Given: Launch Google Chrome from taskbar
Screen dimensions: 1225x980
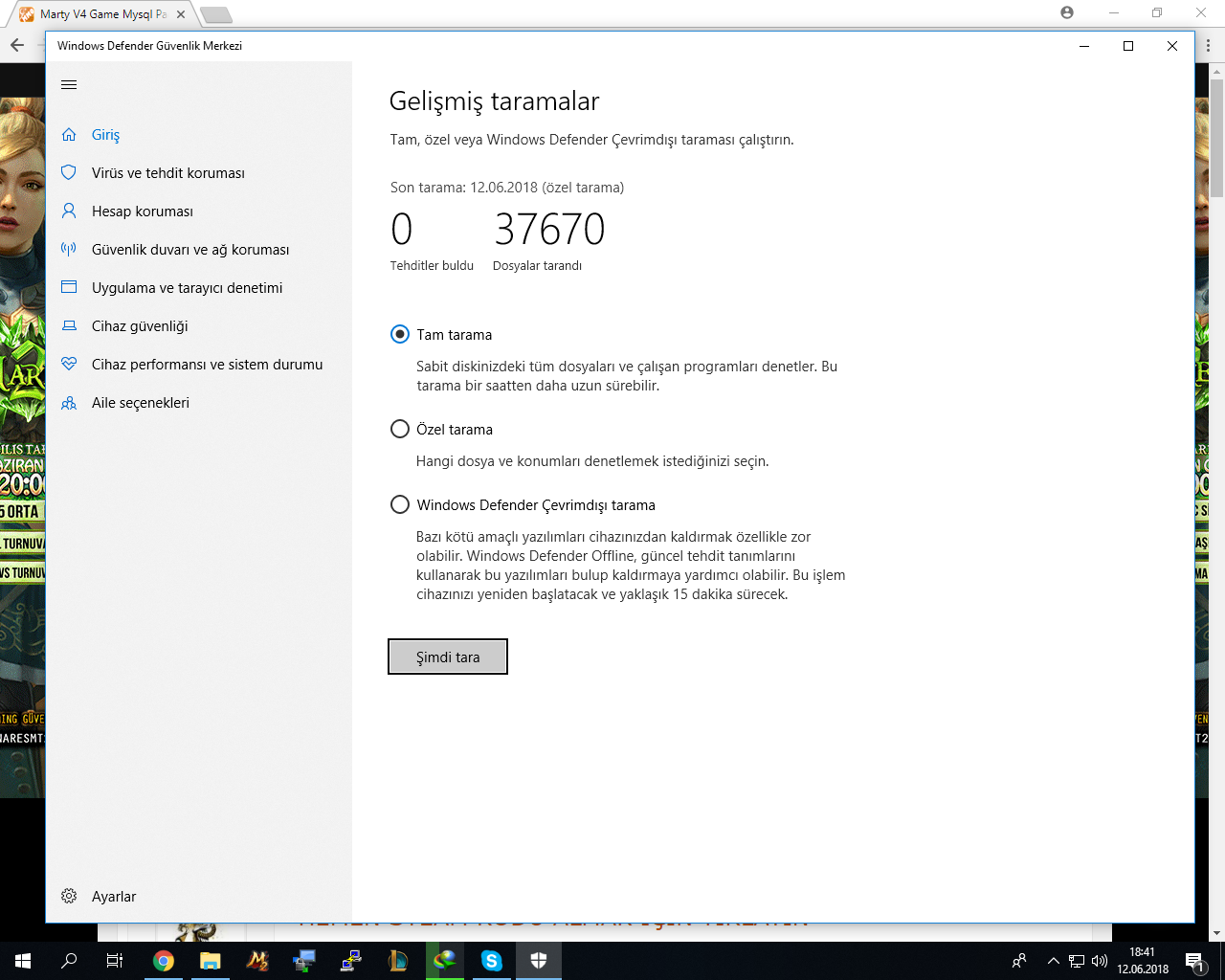Looking at the screenshot, I should (164, 961).
